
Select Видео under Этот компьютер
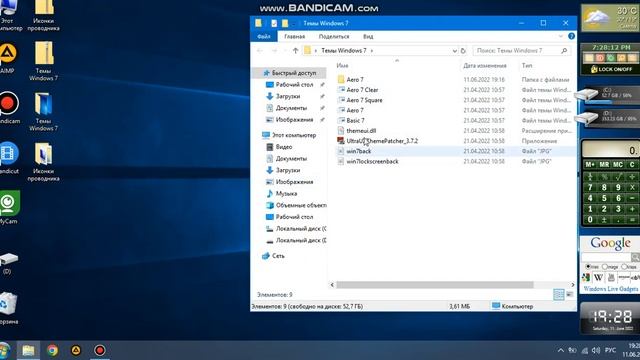point(284,147)
